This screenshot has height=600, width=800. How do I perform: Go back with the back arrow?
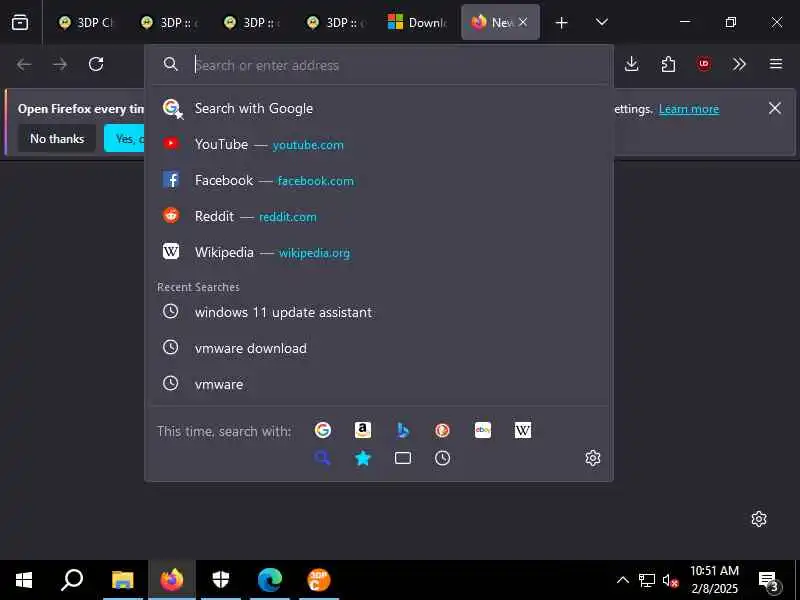(24, 64)
